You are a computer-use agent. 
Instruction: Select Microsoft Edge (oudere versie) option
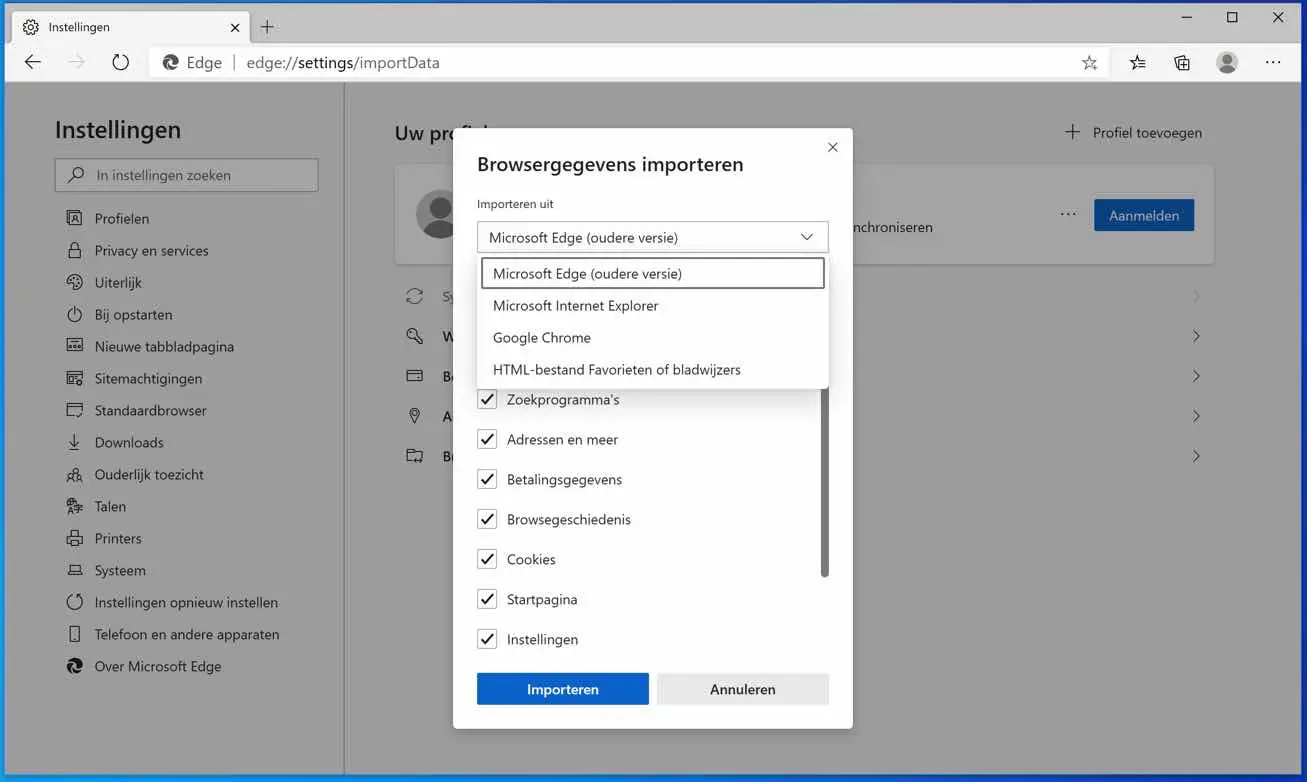(653, 273)
